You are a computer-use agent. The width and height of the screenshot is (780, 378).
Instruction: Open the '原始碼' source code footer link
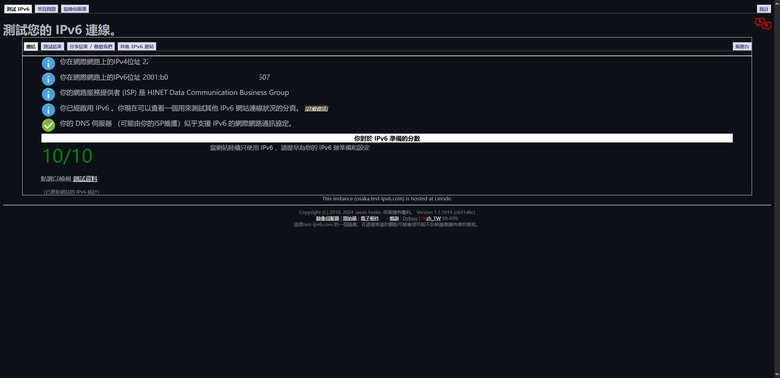350,218
